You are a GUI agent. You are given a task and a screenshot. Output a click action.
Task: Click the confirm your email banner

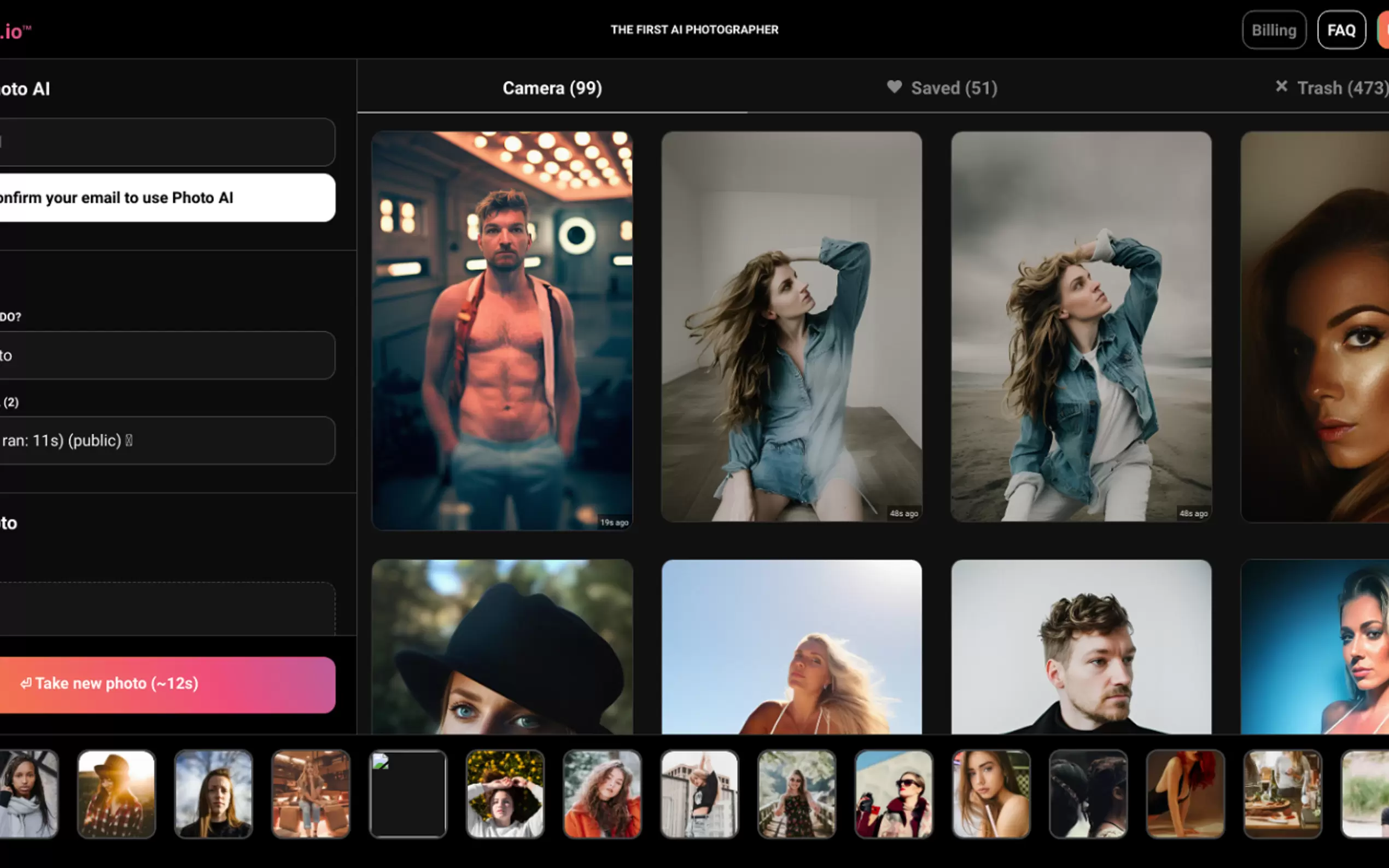pos(167,197)
